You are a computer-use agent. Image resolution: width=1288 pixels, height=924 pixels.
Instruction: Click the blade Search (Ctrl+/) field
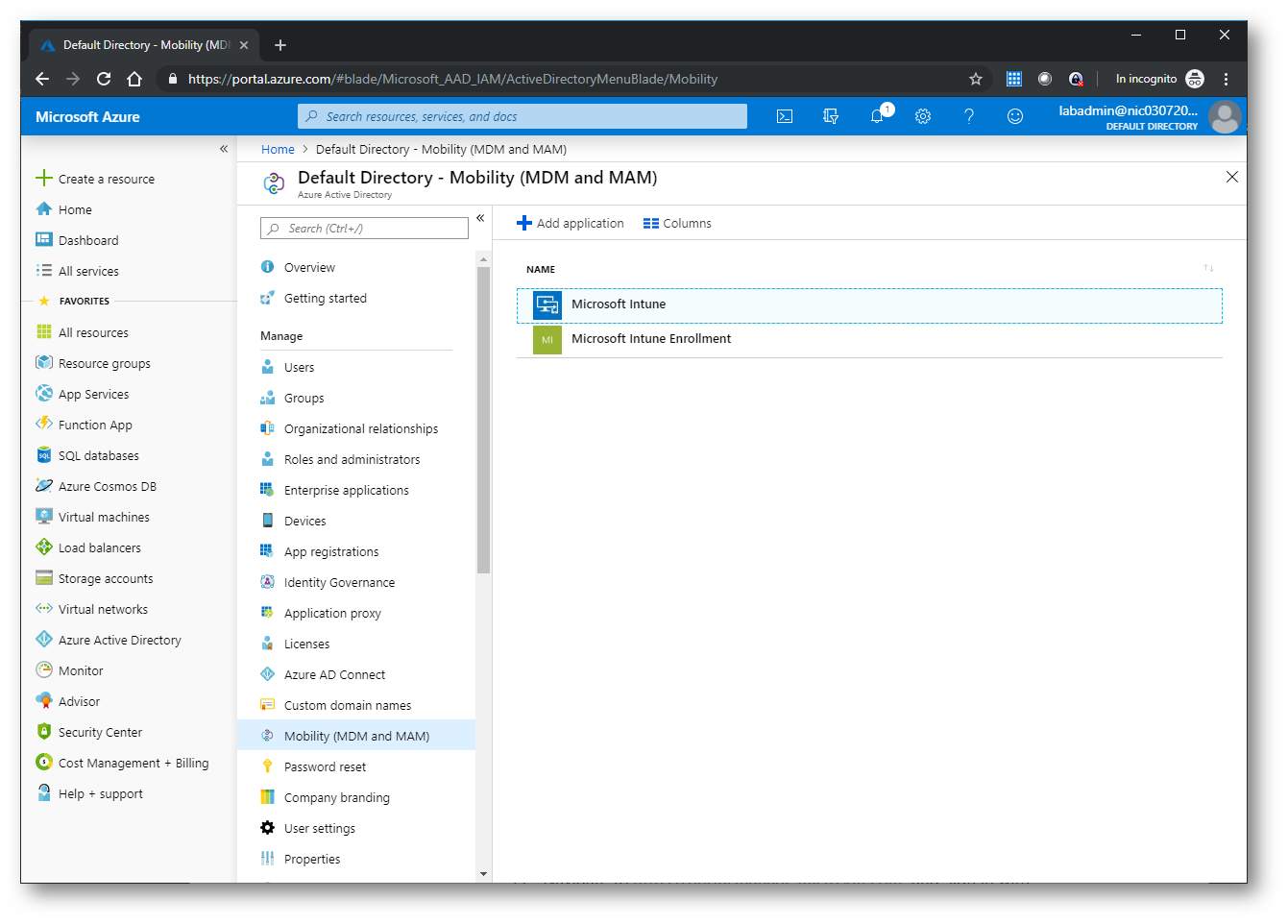[364, 228]
